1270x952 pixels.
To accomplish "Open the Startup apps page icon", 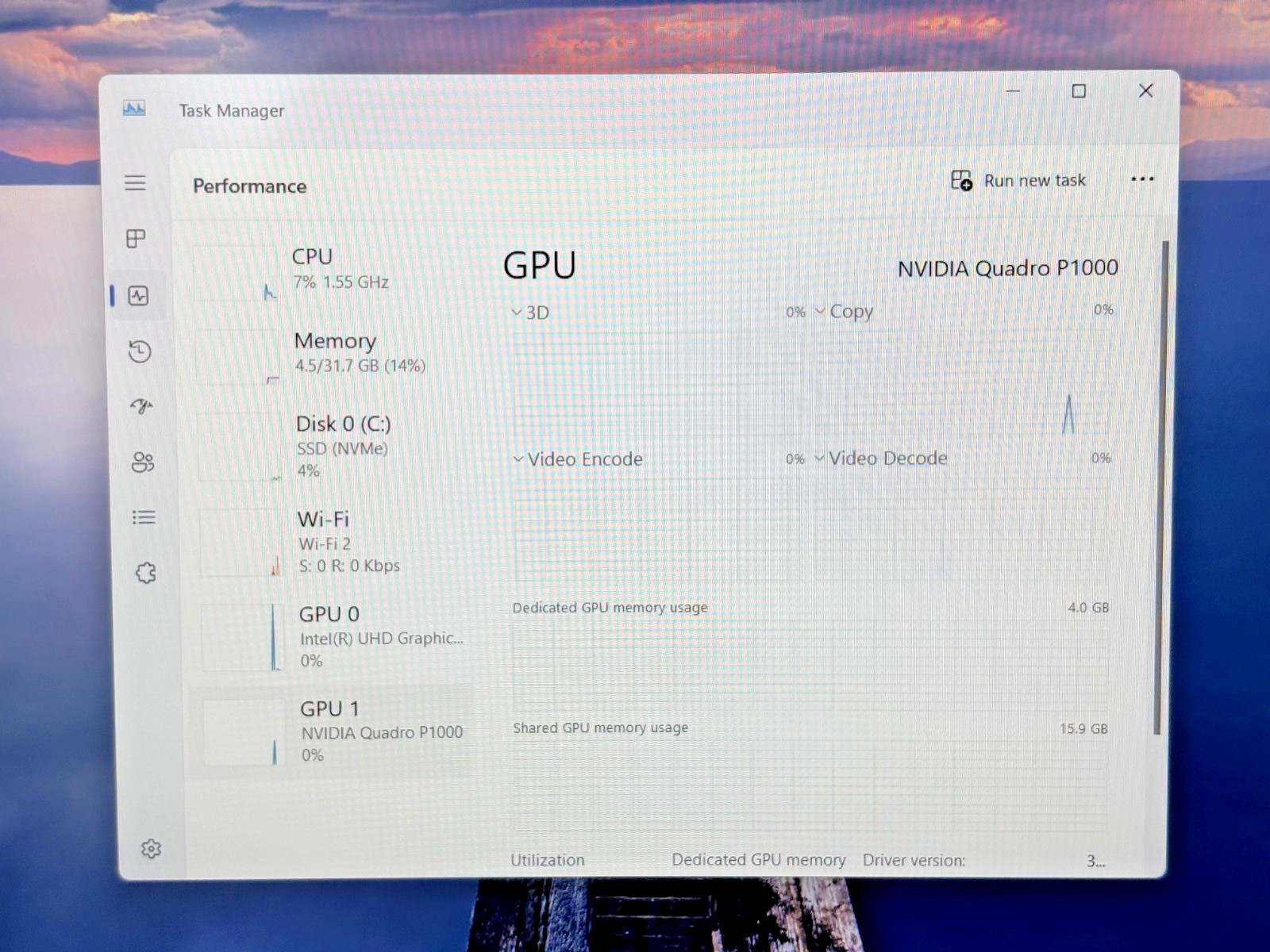I will click(x=141, y=407).
